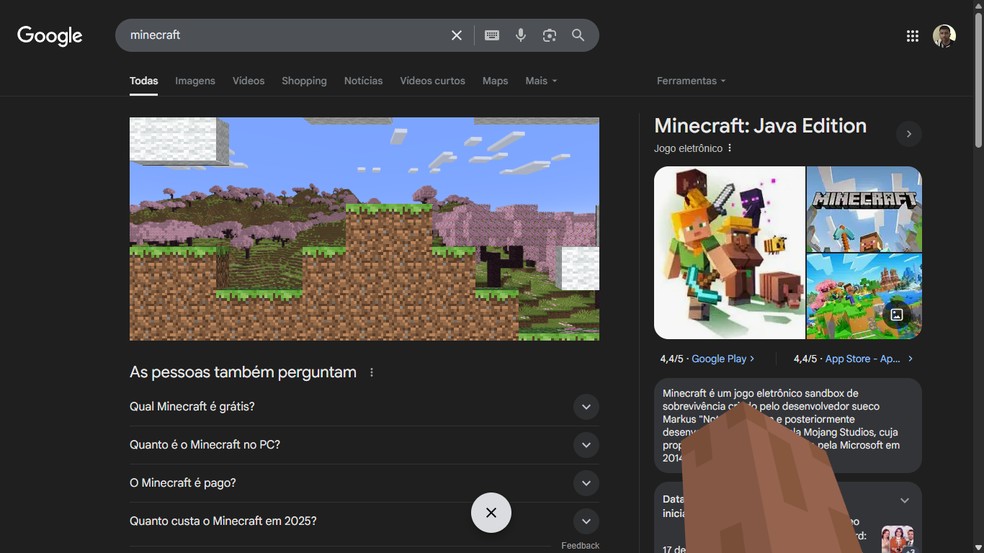Viewport: 984px width, 553px height.
Task: Click the Minecraft description text card
Action: (x=788, y=426)
